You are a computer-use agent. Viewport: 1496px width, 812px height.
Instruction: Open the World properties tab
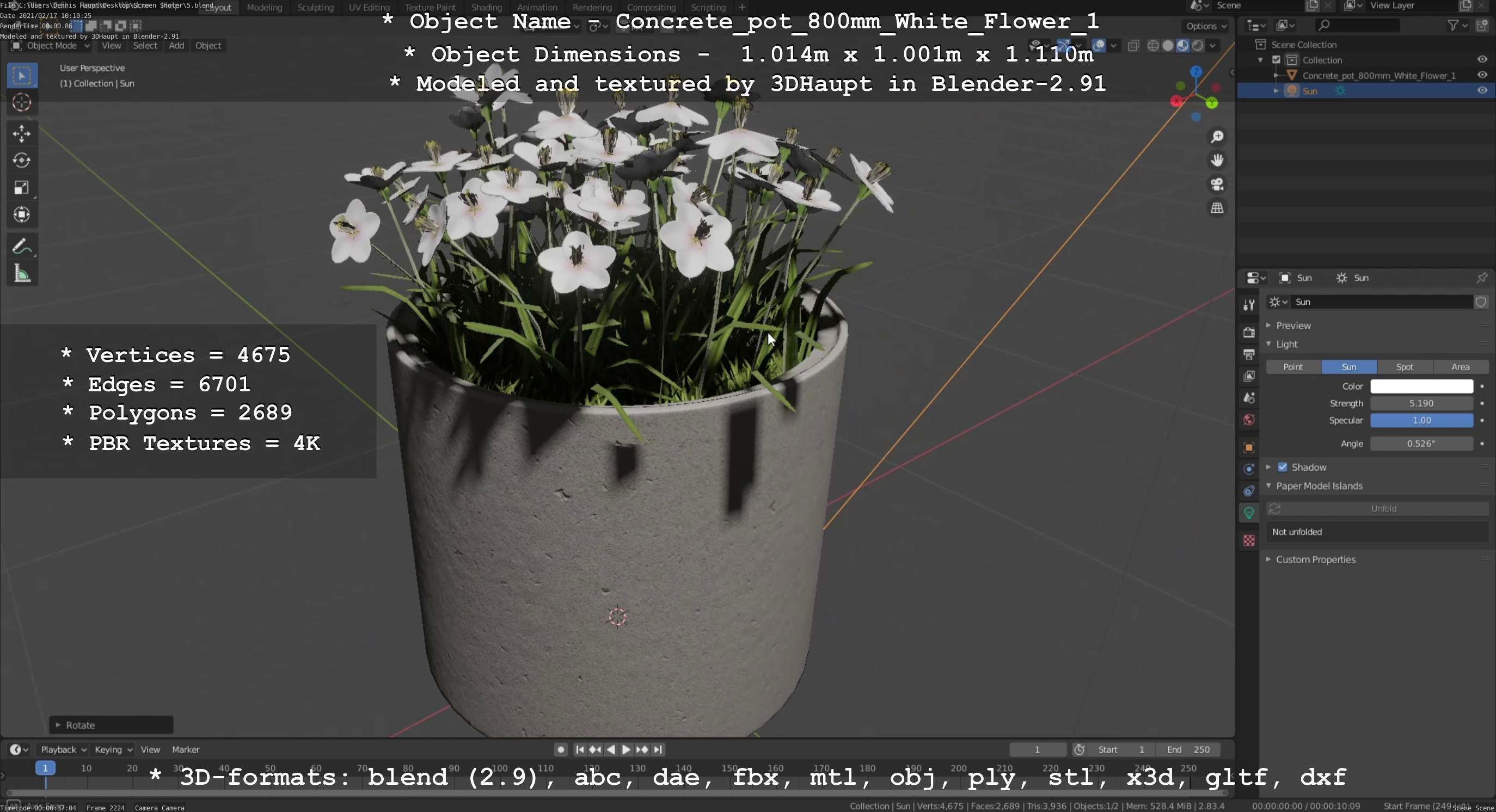(1249, 420)
